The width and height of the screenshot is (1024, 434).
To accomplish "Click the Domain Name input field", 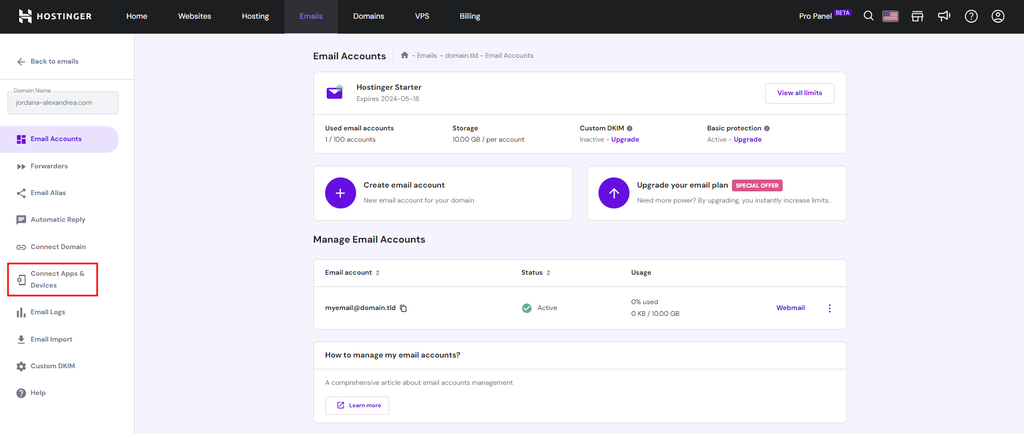I will pos(63,102).
